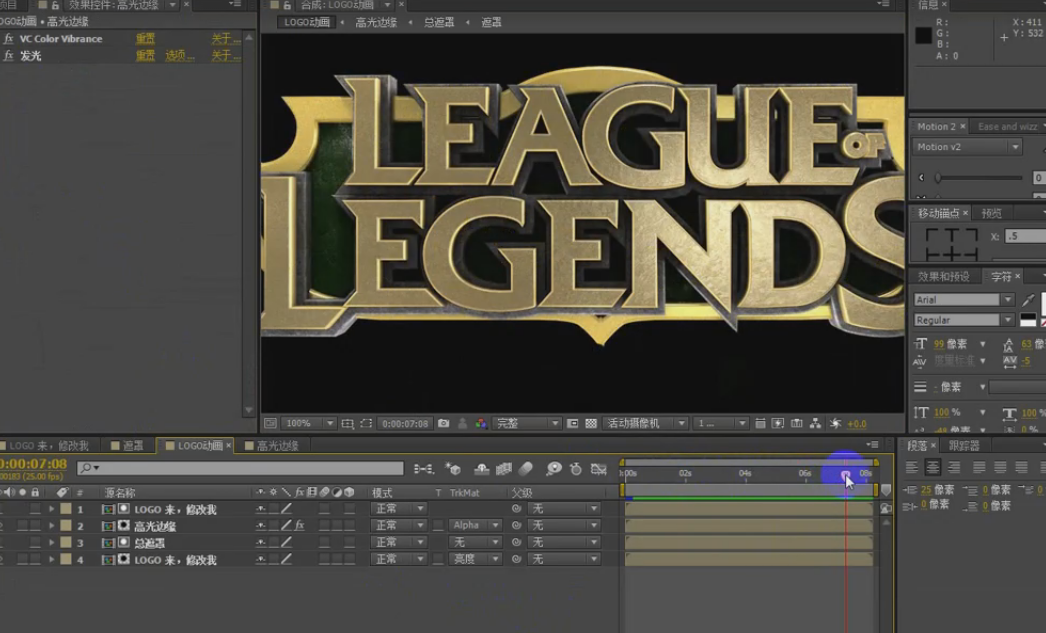This screenshot has width=1046, height=633.
Task: Open 活动摄像机 view dropdown
Action: pos(644,424)
